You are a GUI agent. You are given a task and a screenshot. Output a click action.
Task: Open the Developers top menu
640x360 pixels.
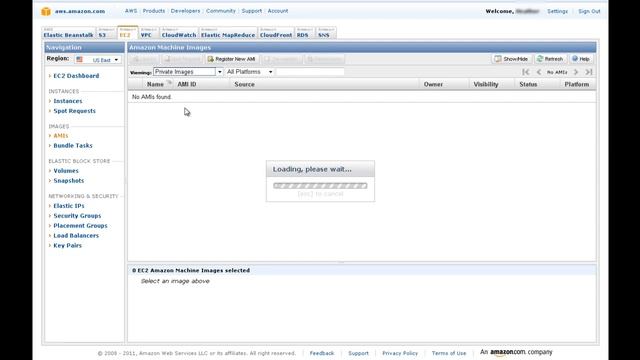(185, 11)
